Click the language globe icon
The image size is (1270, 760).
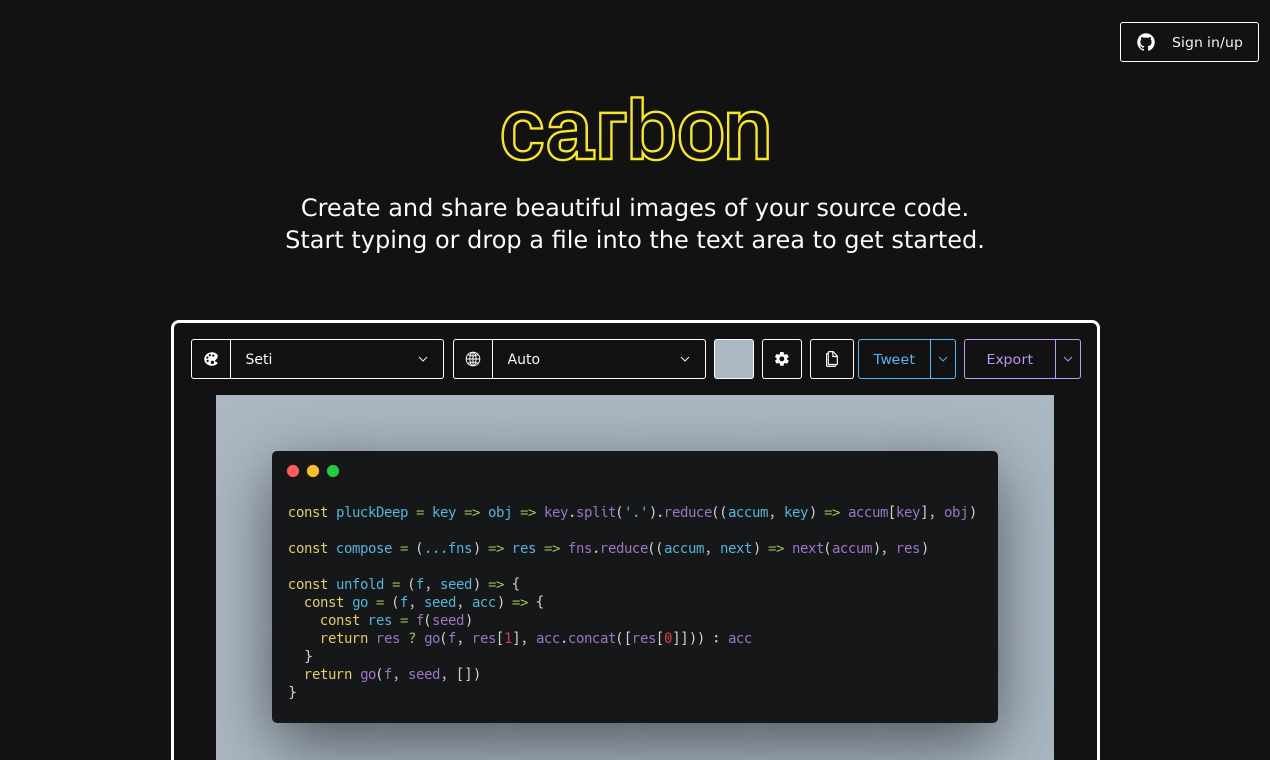(473, 359)
